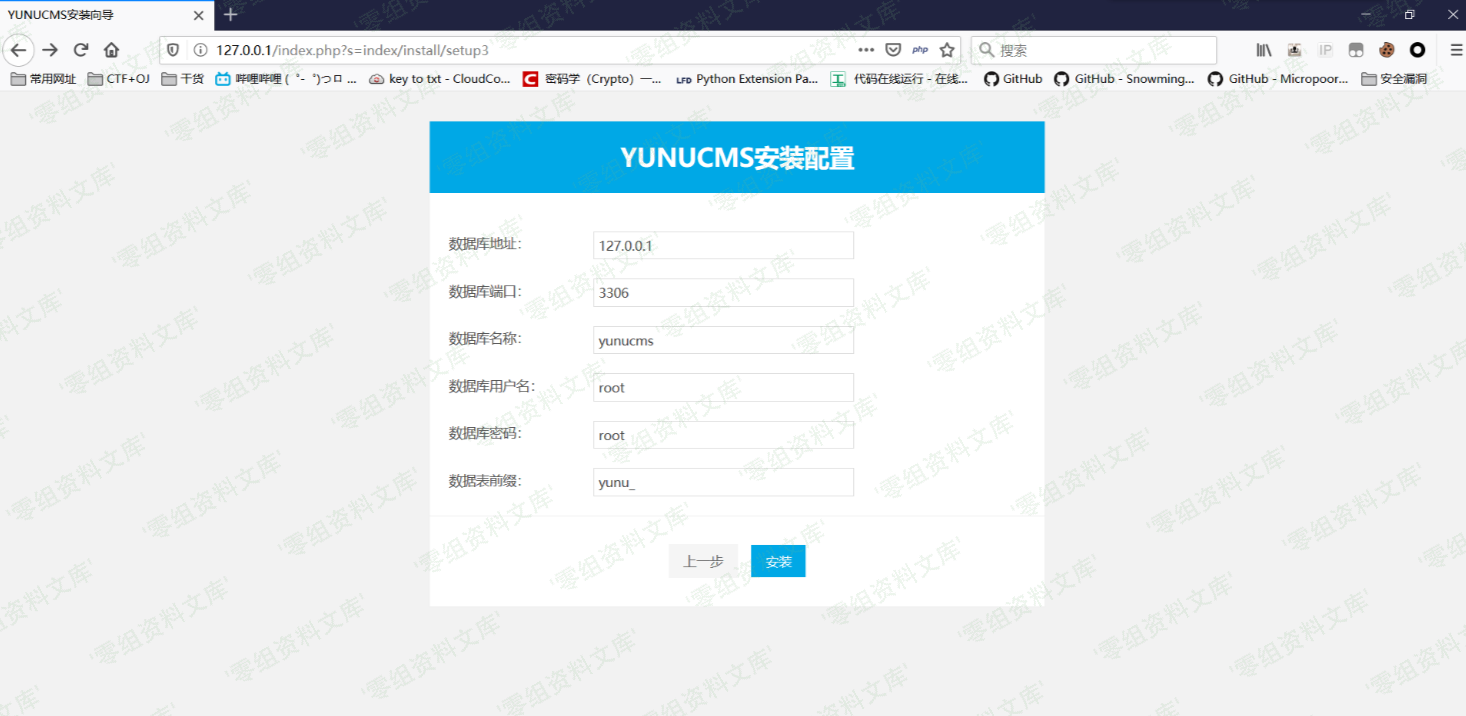This screenshot has height=716, width=1466.
Task: Open the first GitHub bookmark
Action: 1013,79
